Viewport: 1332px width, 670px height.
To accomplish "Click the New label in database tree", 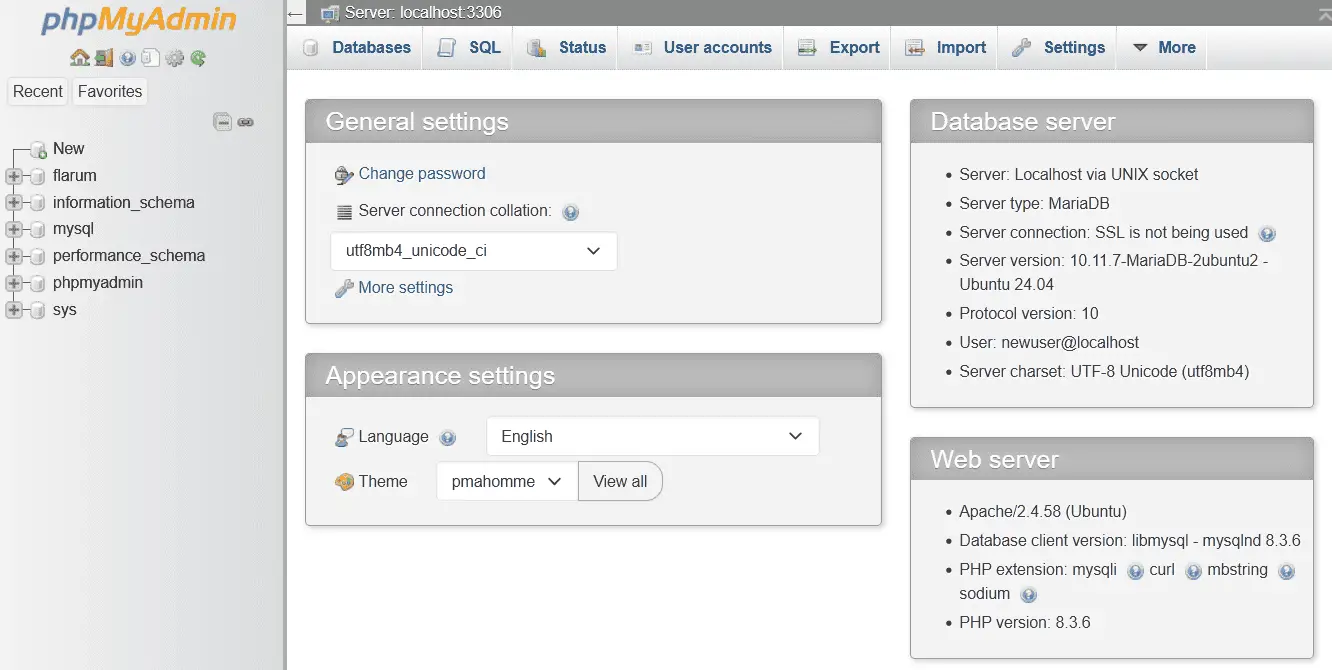I will click(x=68, y=148).
